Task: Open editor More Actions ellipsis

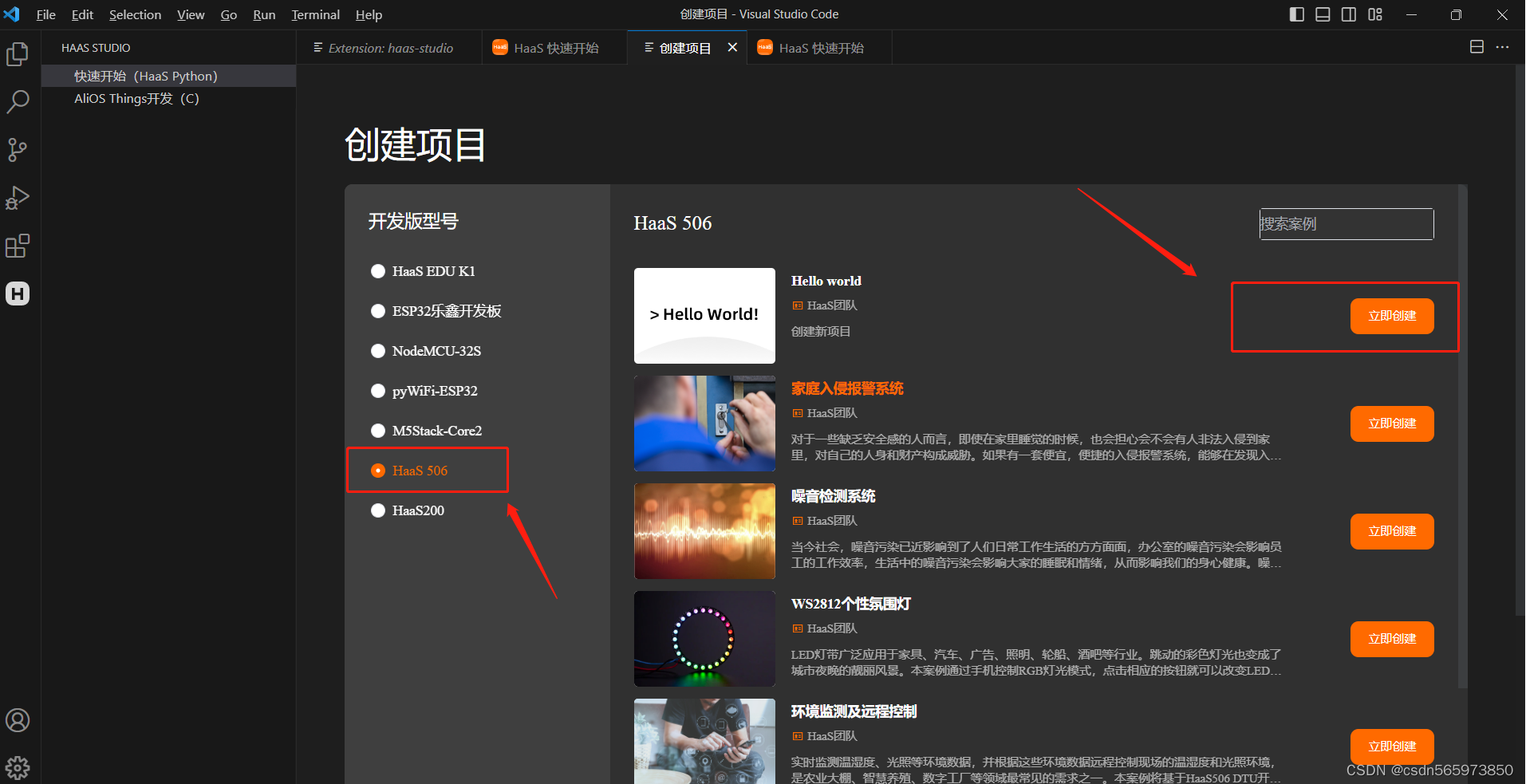Action: coord(1502,47)
